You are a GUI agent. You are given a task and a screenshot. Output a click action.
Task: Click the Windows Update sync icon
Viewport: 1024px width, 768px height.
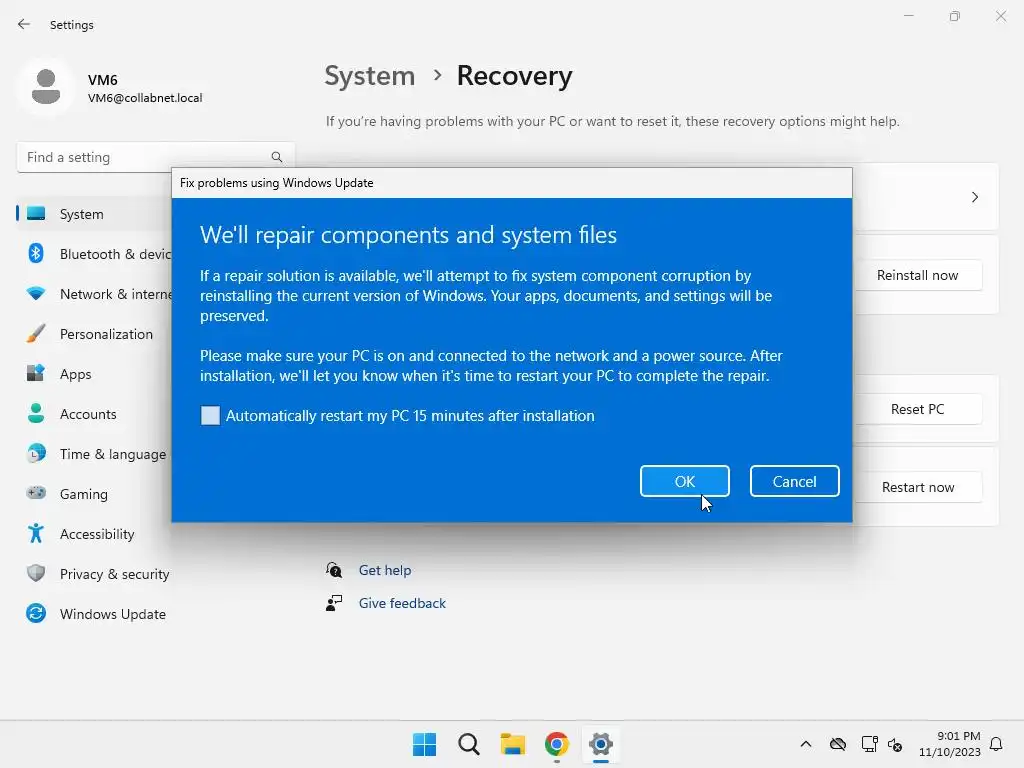[36, 613]
